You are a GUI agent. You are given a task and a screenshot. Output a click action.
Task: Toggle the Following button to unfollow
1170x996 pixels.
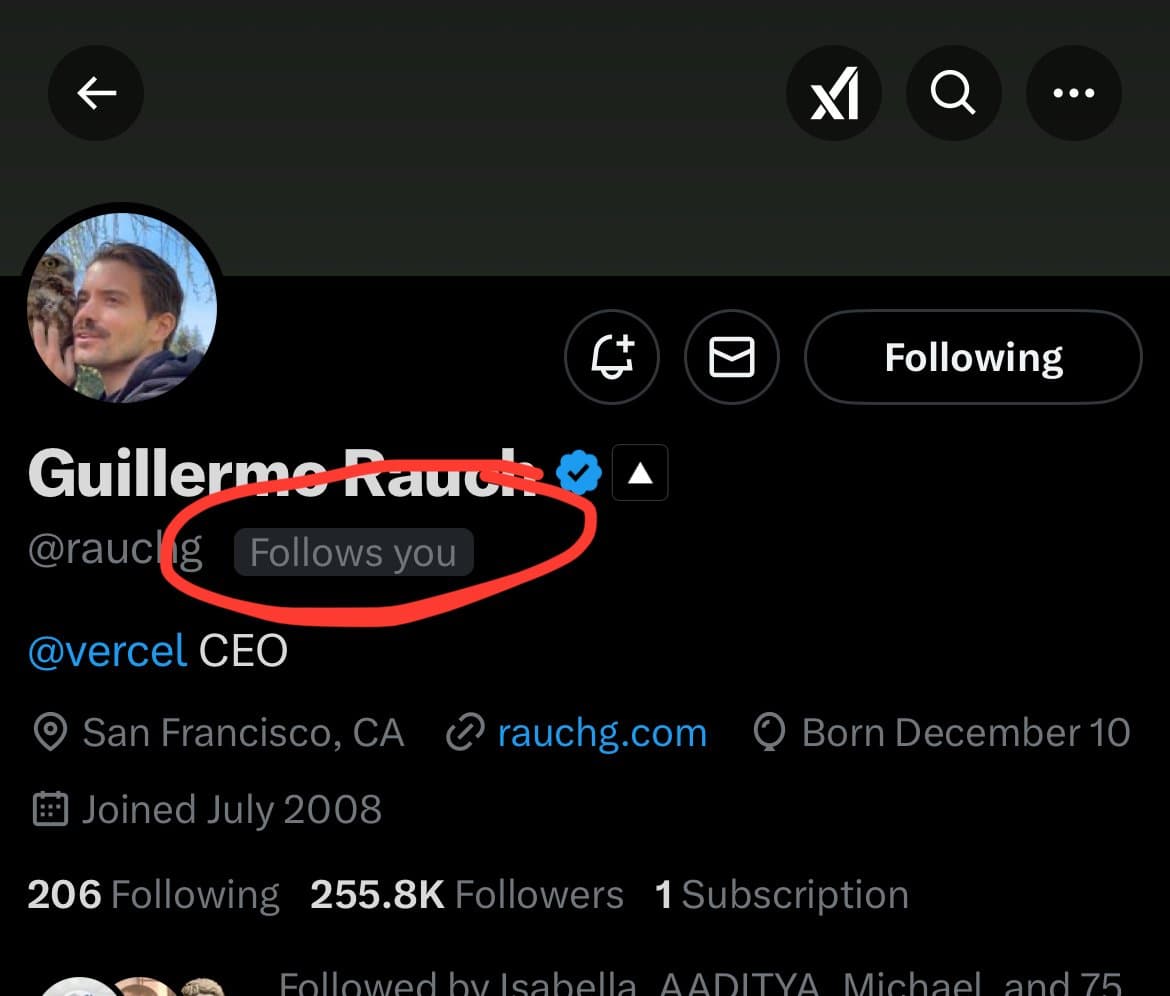(x=973, y=357)
